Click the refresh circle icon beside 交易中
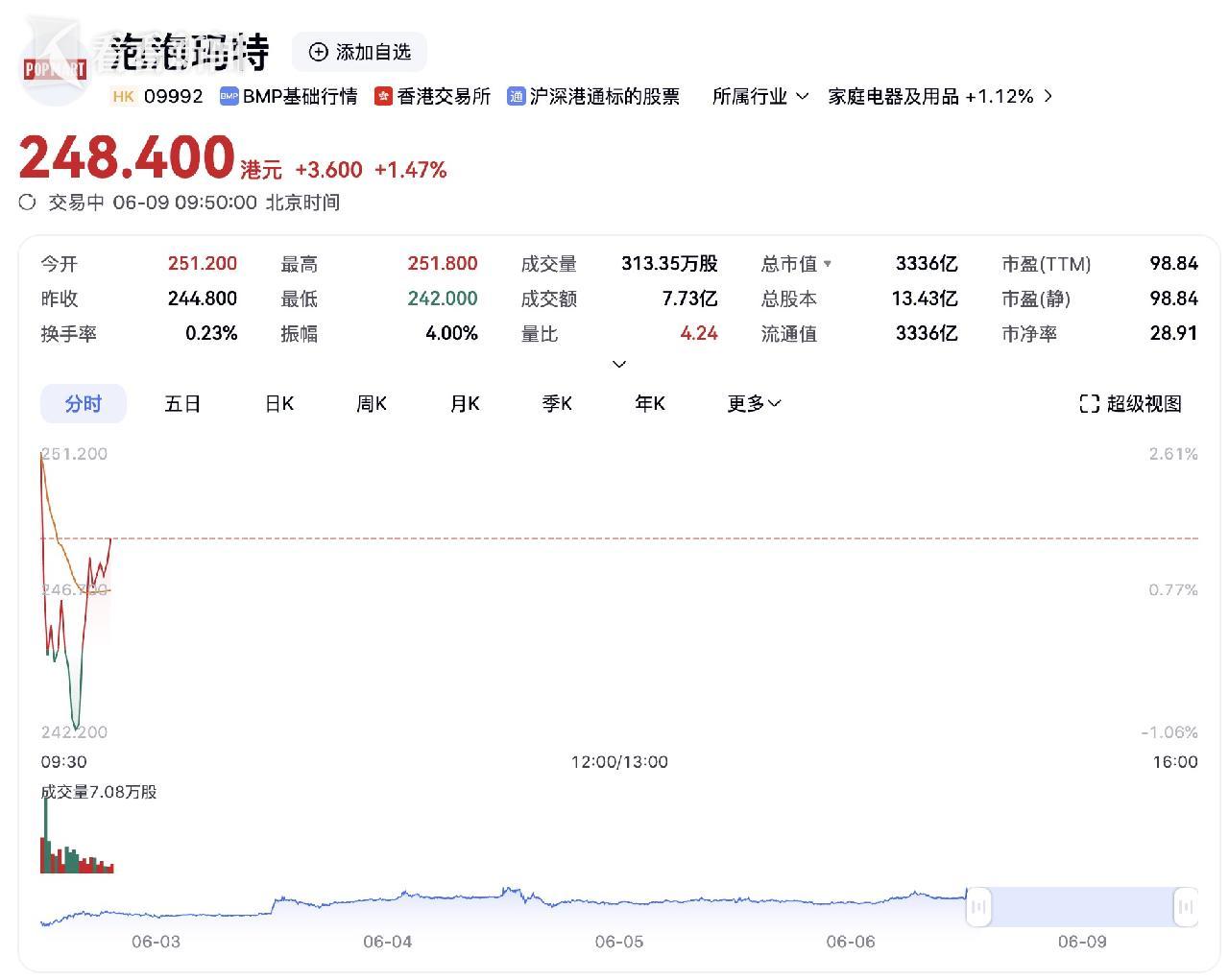This screenshot has width=1229, height=980. coord(28,202)
